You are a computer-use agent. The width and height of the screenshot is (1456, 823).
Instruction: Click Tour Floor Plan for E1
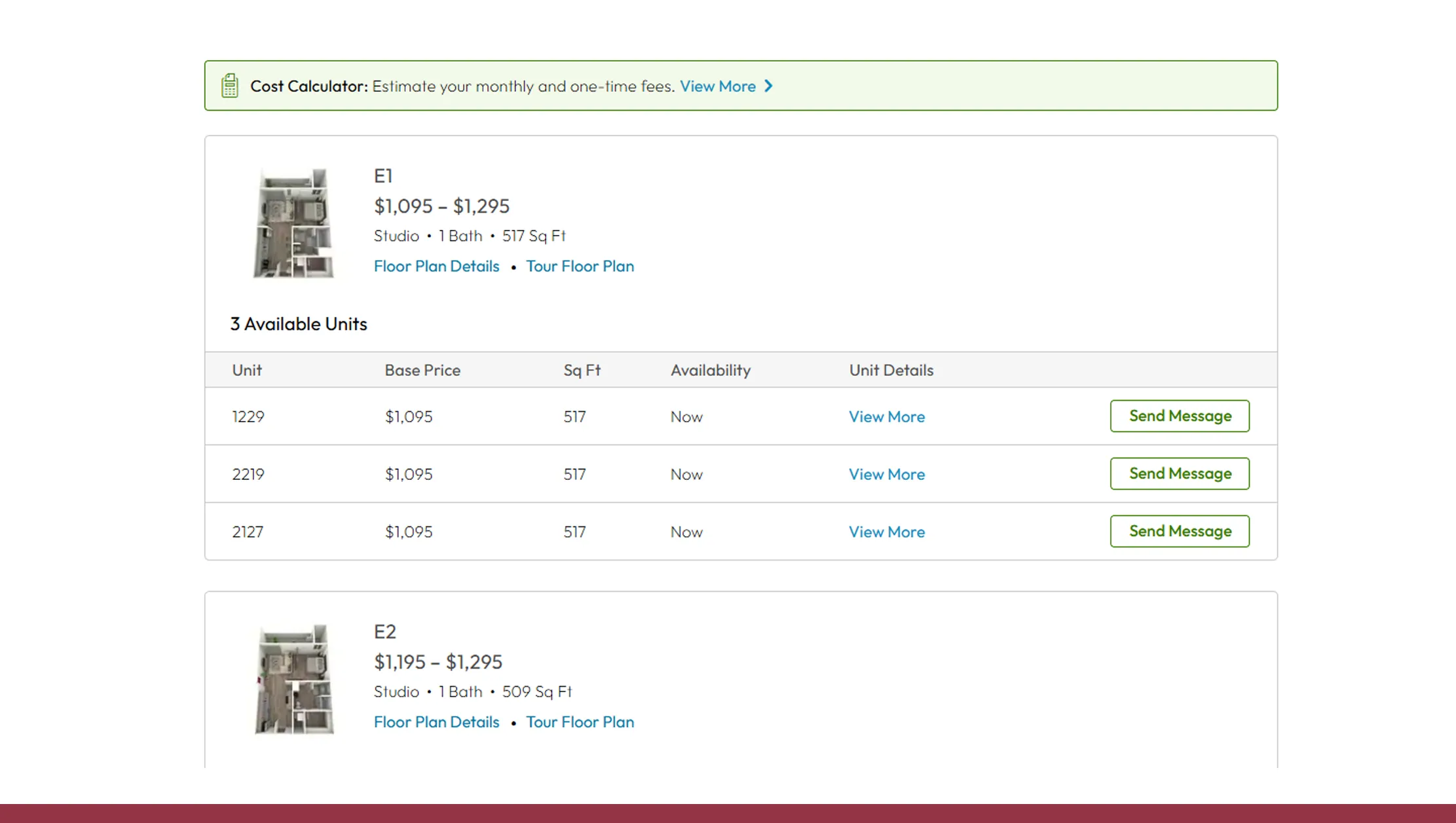pyautogui.click(x=580, y=266)
